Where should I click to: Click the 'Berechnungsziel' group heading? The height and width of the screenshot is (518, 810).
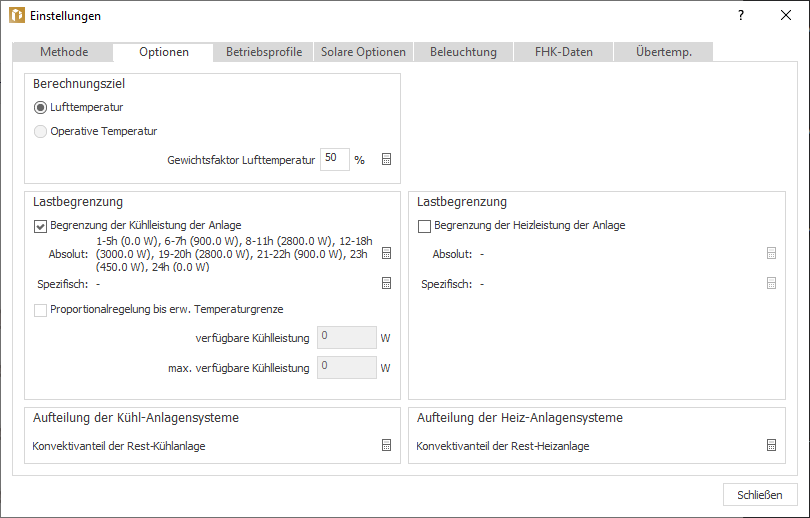click(79, 84)
